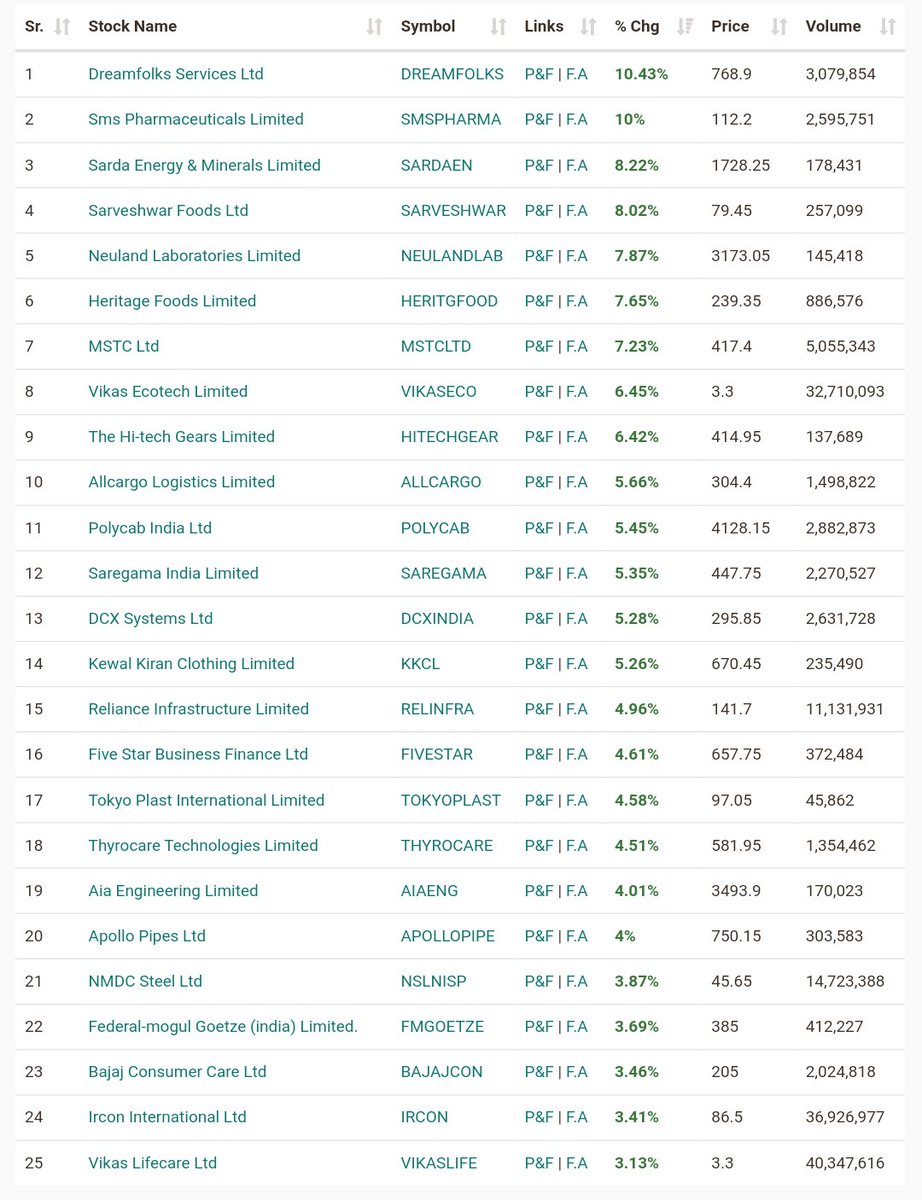Open P&F chart link for DREAMFOLKS
922x1200 pixels.
tap(538, 74)
